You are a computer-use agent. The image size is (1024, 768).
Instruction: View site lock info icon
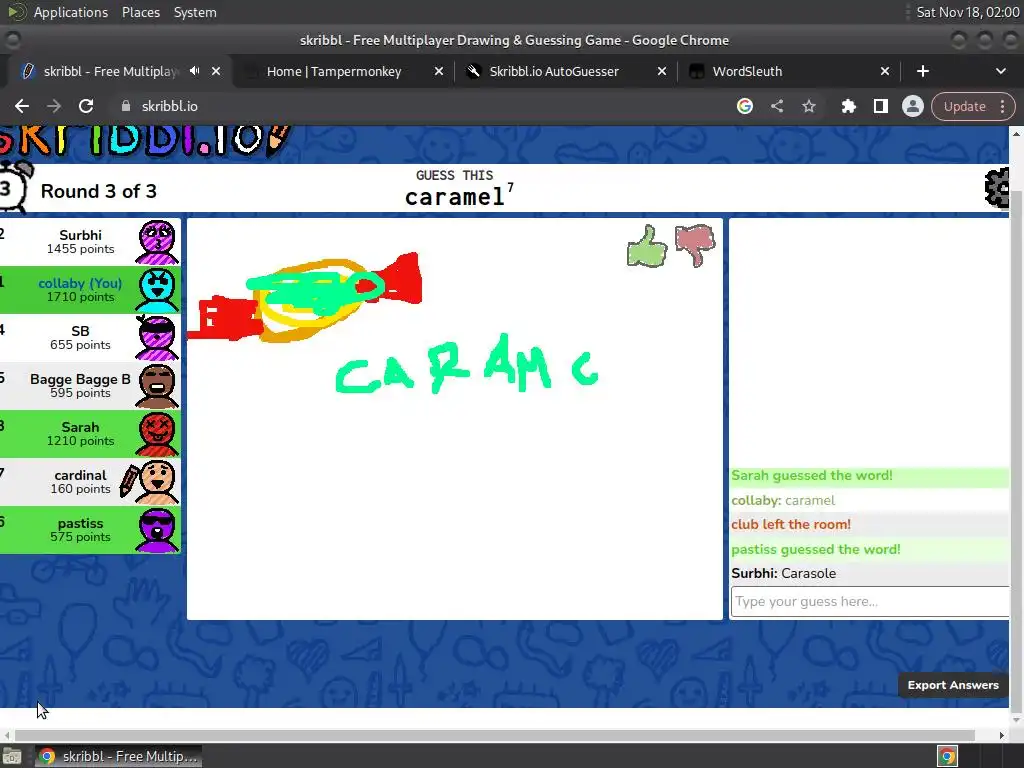point(126,106)
